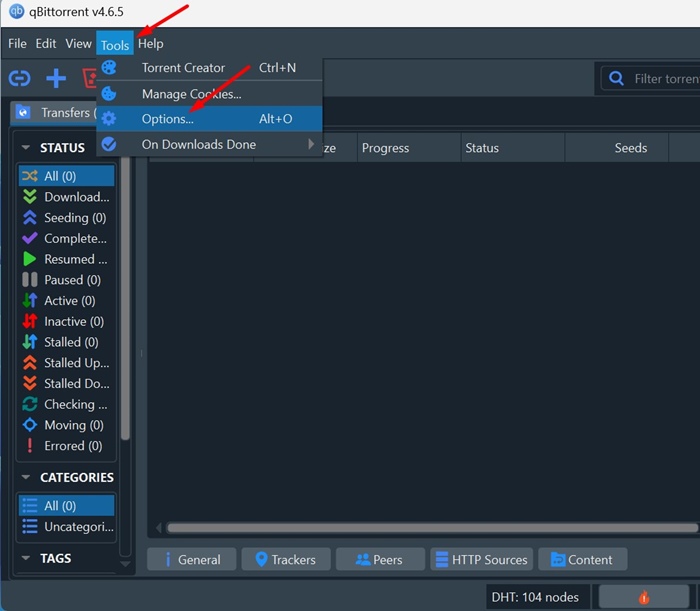Click the flame connection status icon

pyautogui.click(x=644, y=597)
